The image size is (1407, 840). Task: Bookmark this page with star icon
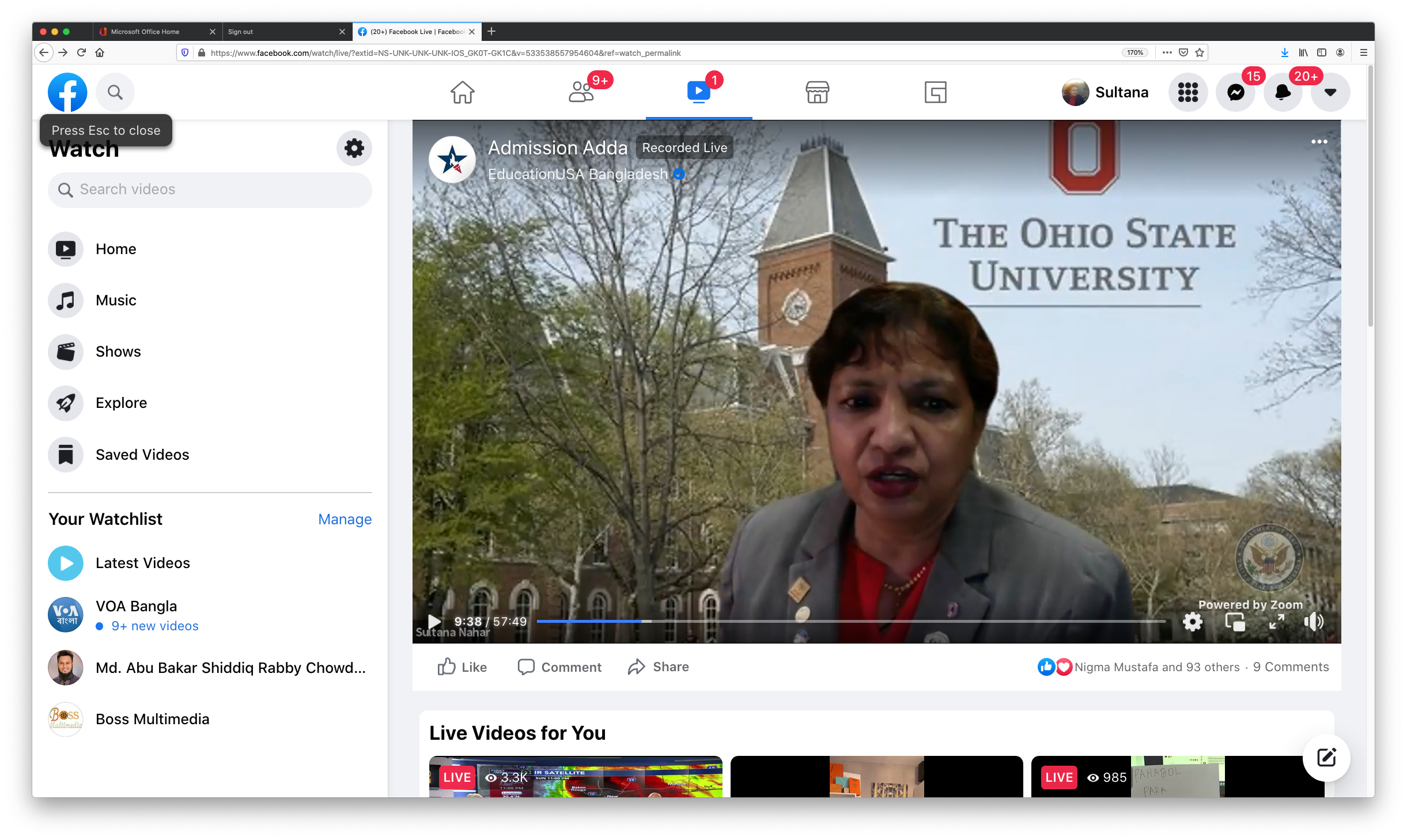(x=1200, y=52)
